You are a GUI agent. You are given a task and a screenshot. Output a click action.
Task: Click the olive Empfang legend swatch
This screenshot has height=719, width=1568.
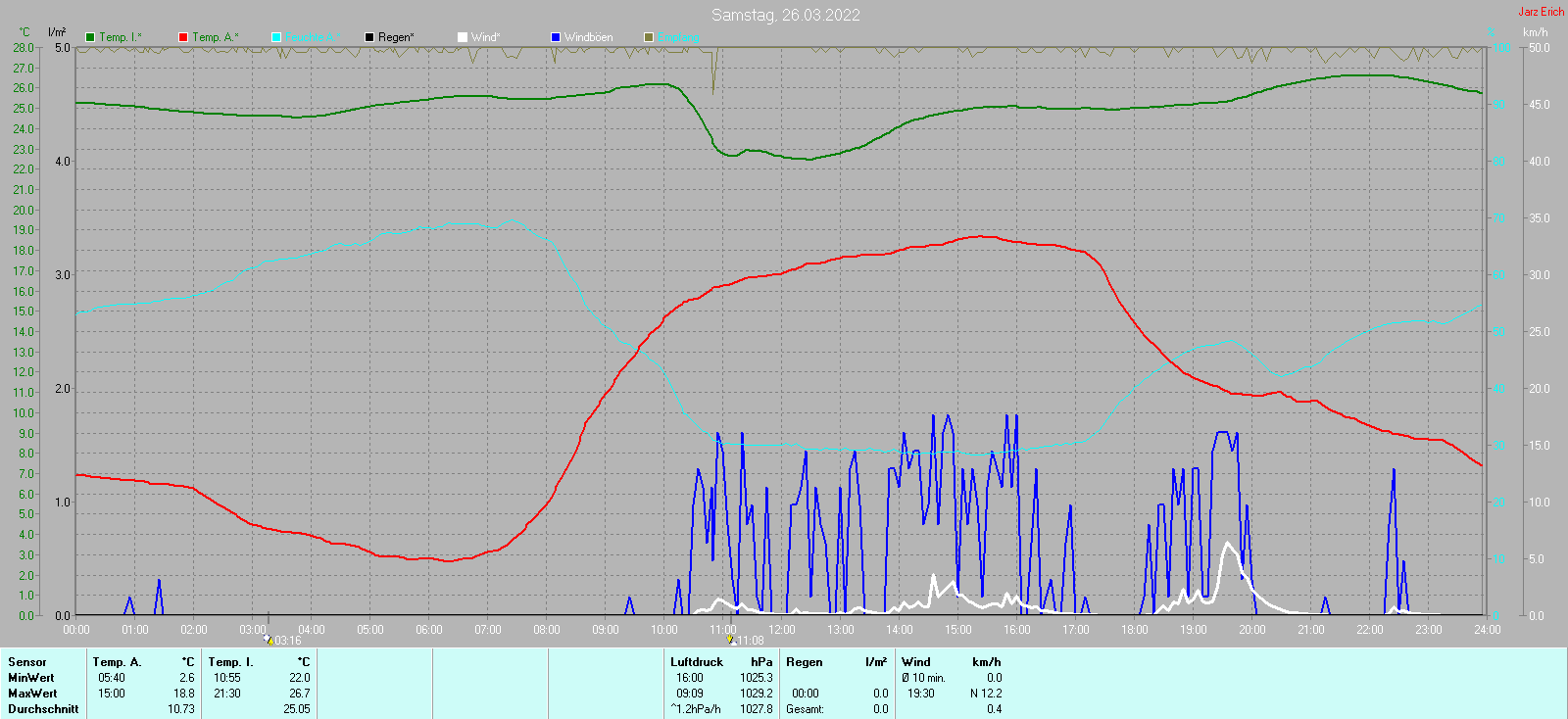649,37
